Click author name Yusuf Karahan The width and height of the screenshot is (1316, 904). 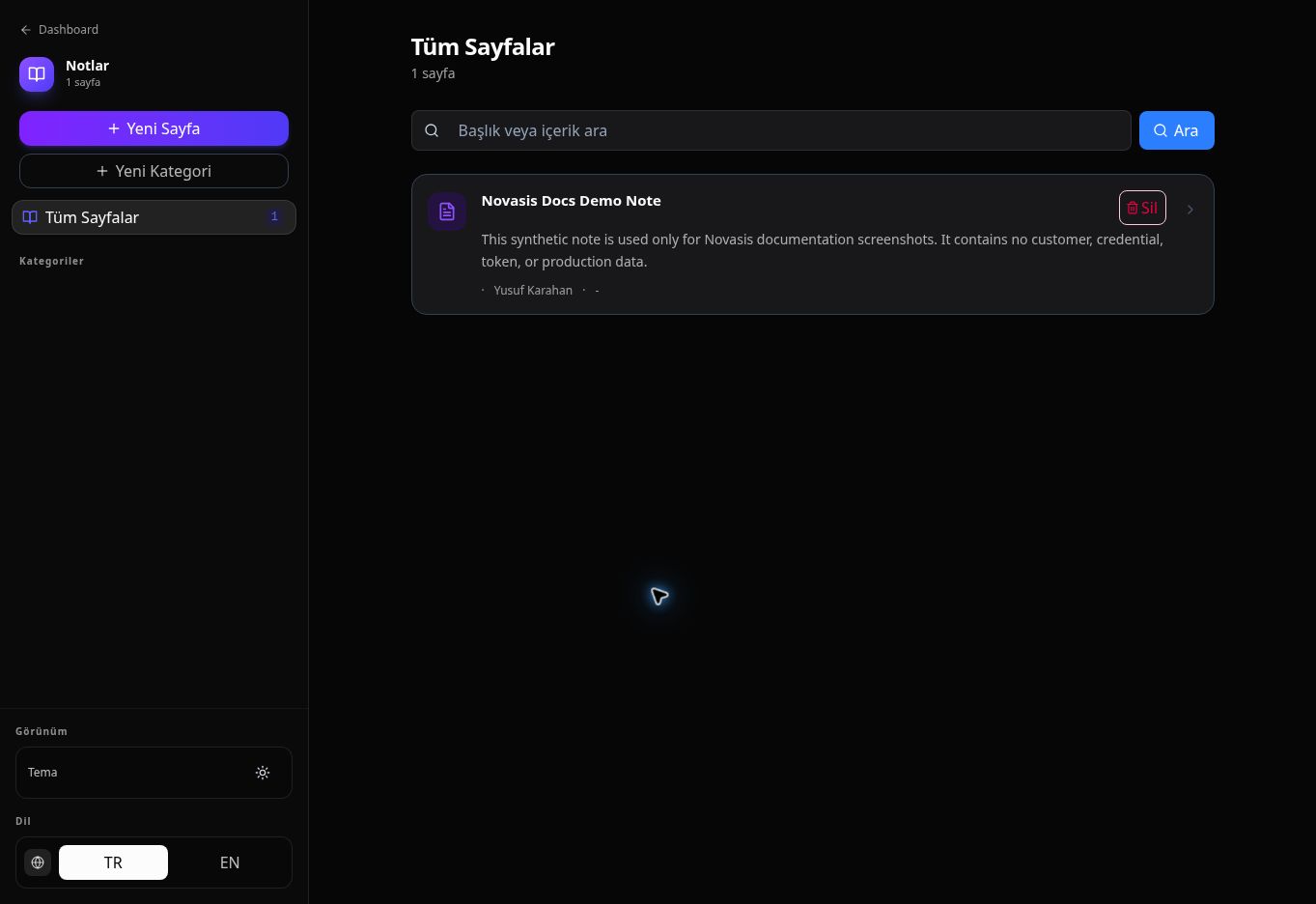[533, 291]
